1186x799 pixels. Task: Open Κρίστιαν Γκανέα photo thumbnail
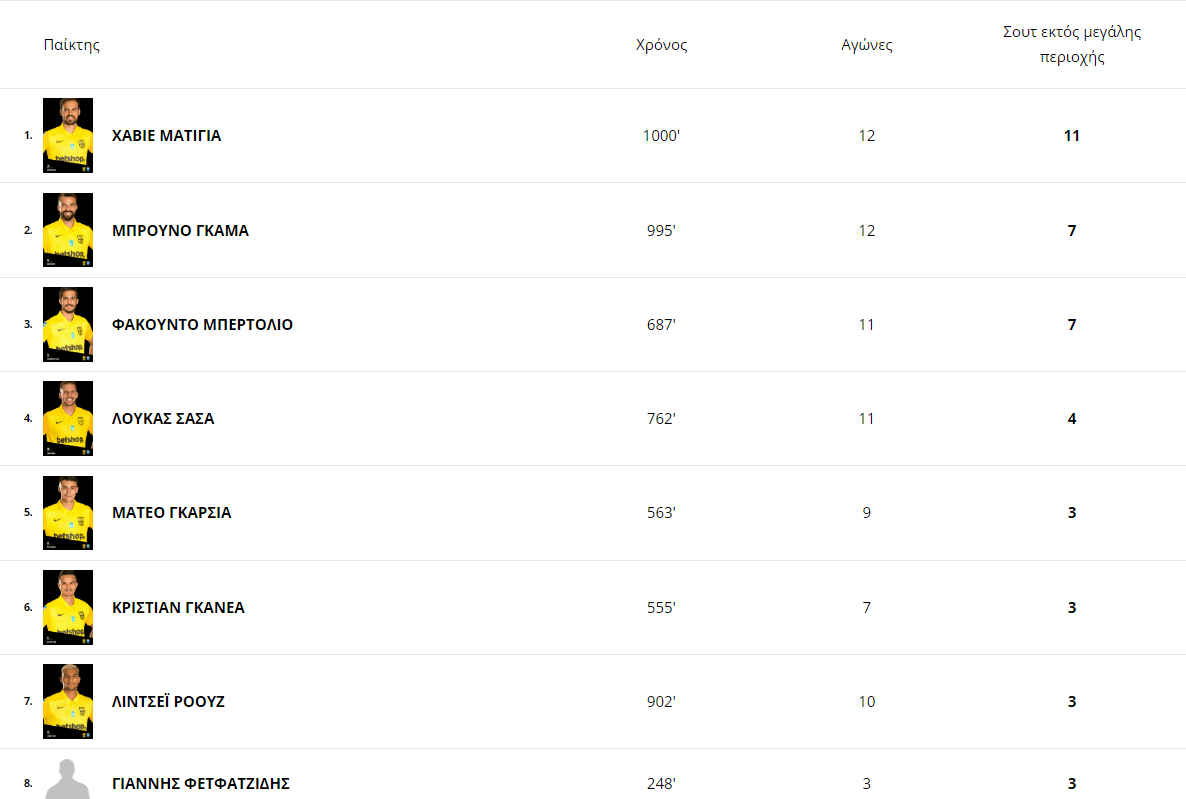click(68, 607)
